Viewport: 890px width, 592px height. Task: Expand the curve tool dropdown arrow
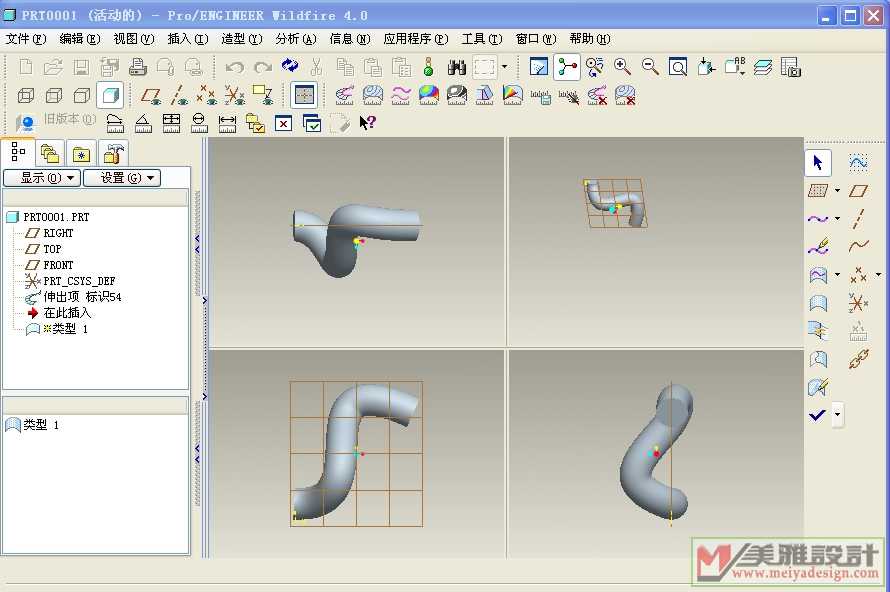(837, 219)
